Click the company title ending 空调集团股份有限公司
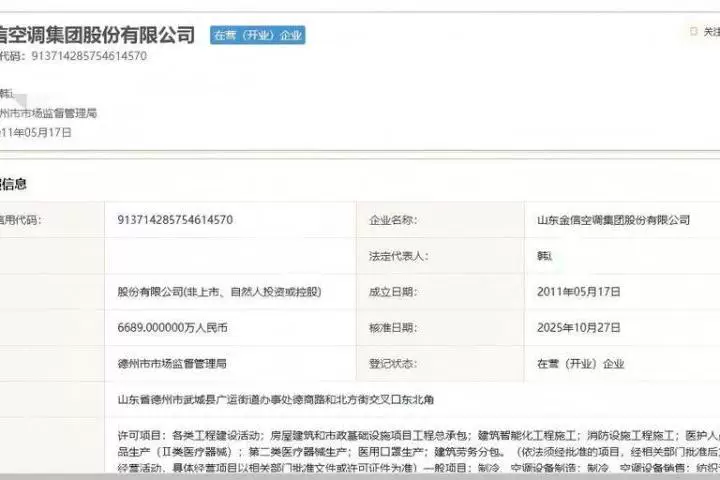Image resolution: width=720 pixels, height=480 pixels. (x=97, y=35)
